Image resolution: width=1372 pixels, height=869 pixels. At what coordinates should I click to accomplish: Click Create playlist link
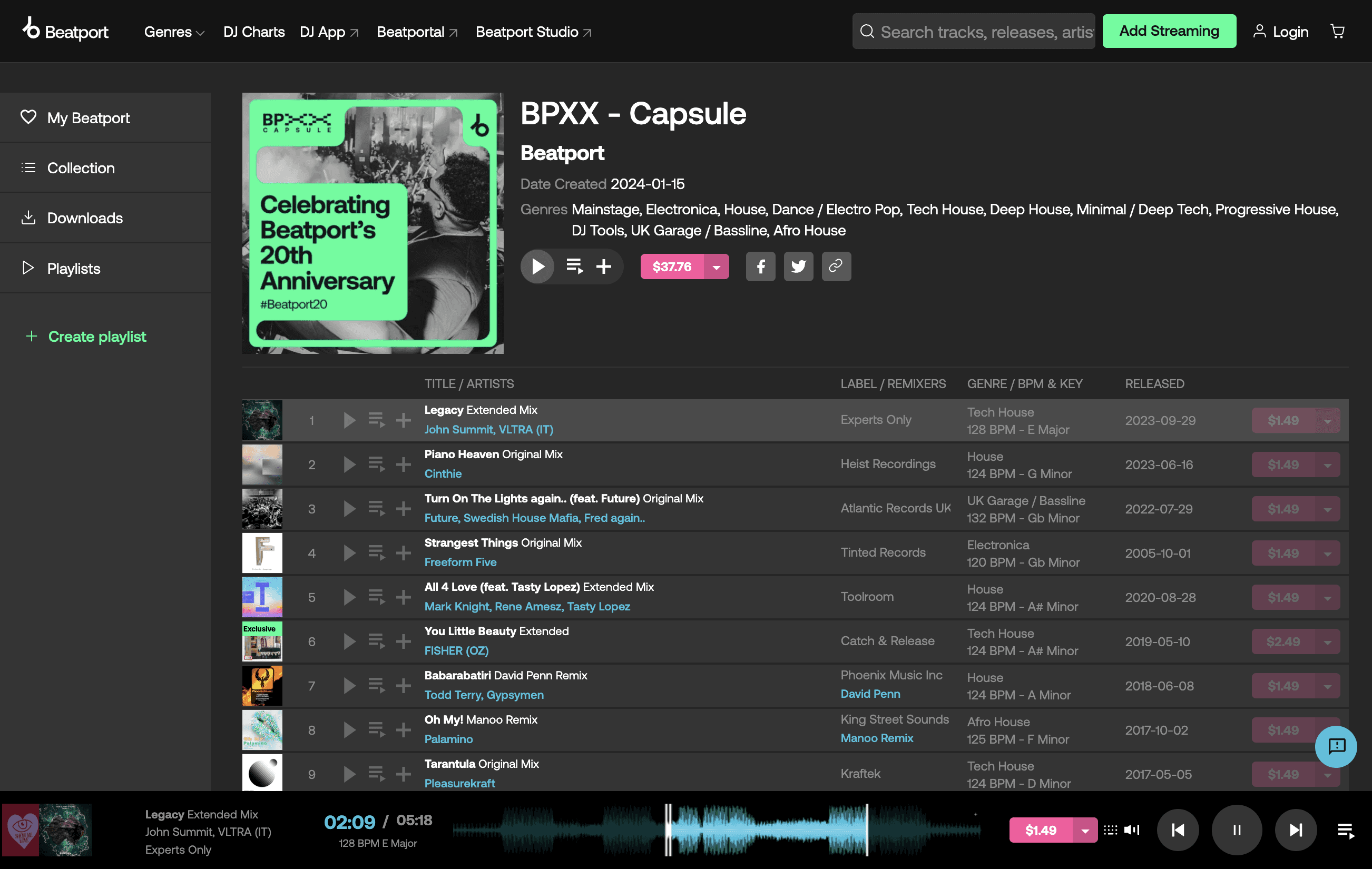coord(85,337)
